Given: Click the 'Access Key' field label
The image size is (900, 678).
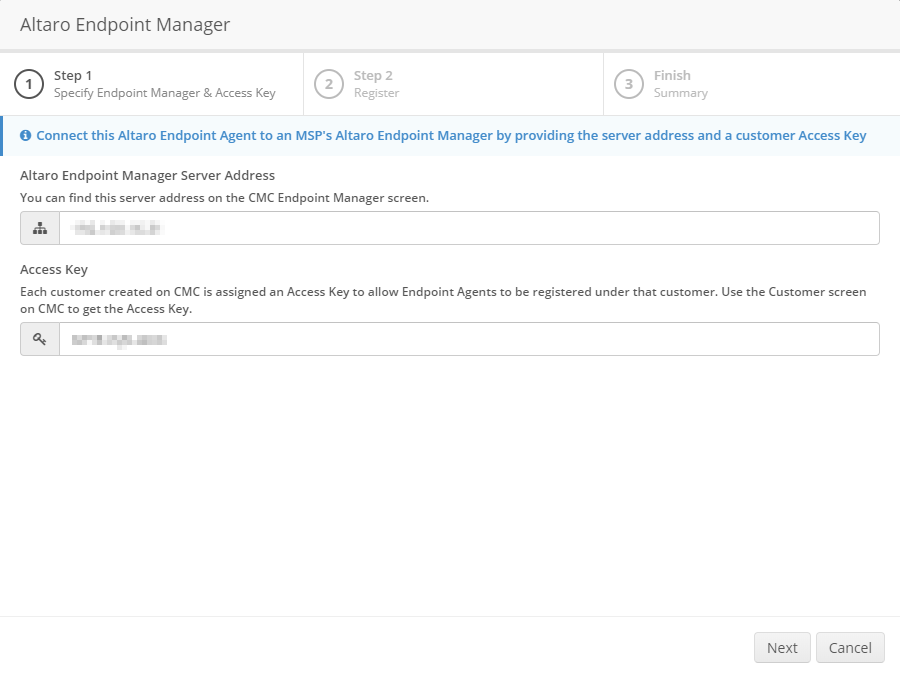Looking at the screenshot, I should coord(54,269).
